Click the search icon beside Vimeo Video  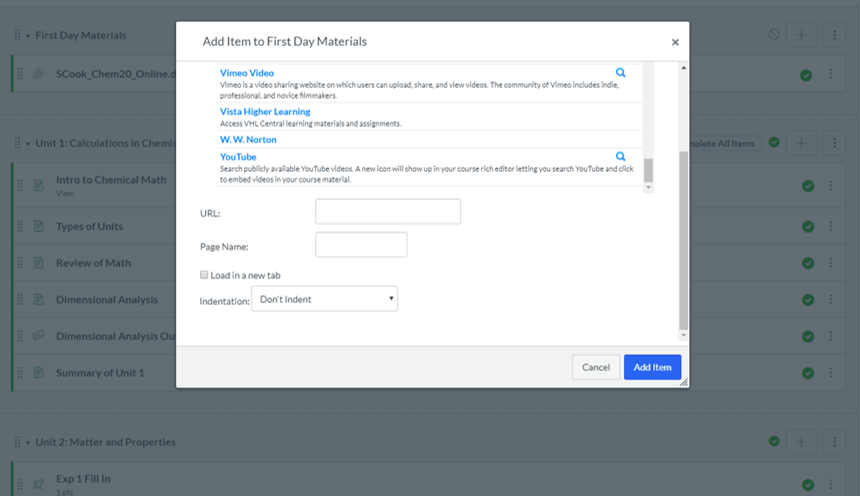click(620, 73)
